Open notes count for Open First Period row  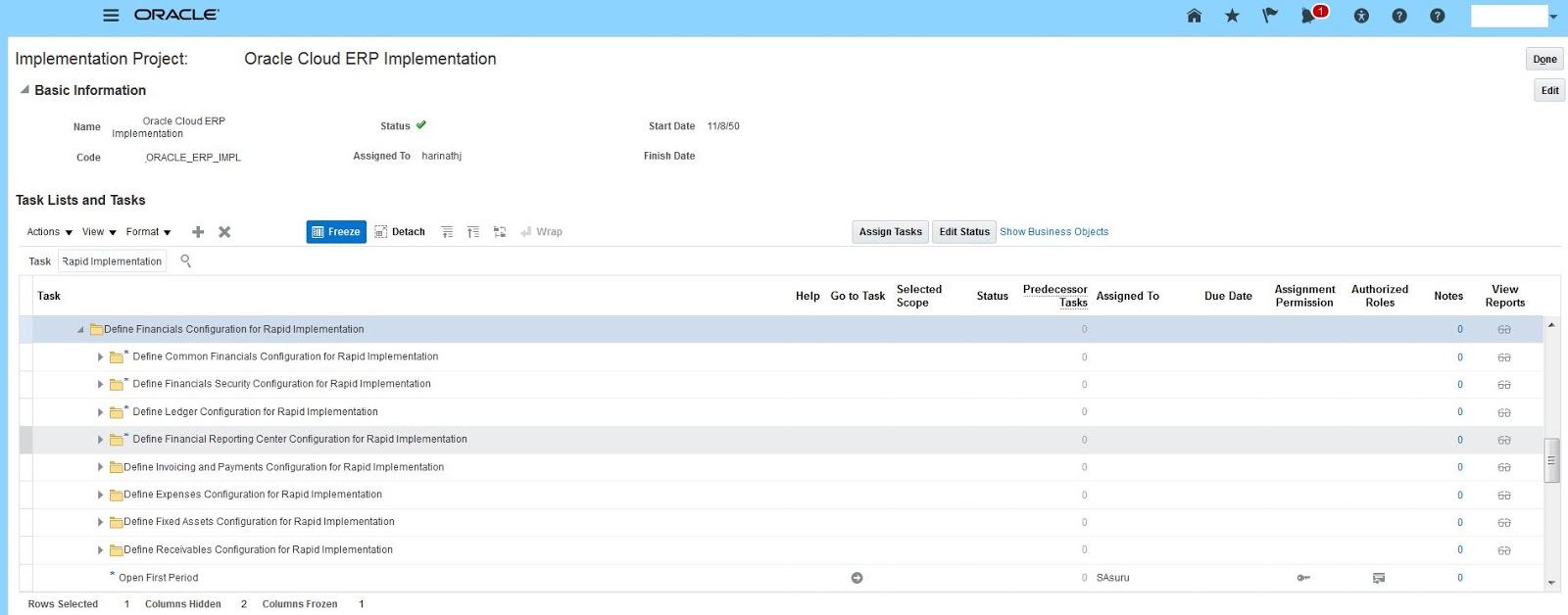(x=1459, y=578)
